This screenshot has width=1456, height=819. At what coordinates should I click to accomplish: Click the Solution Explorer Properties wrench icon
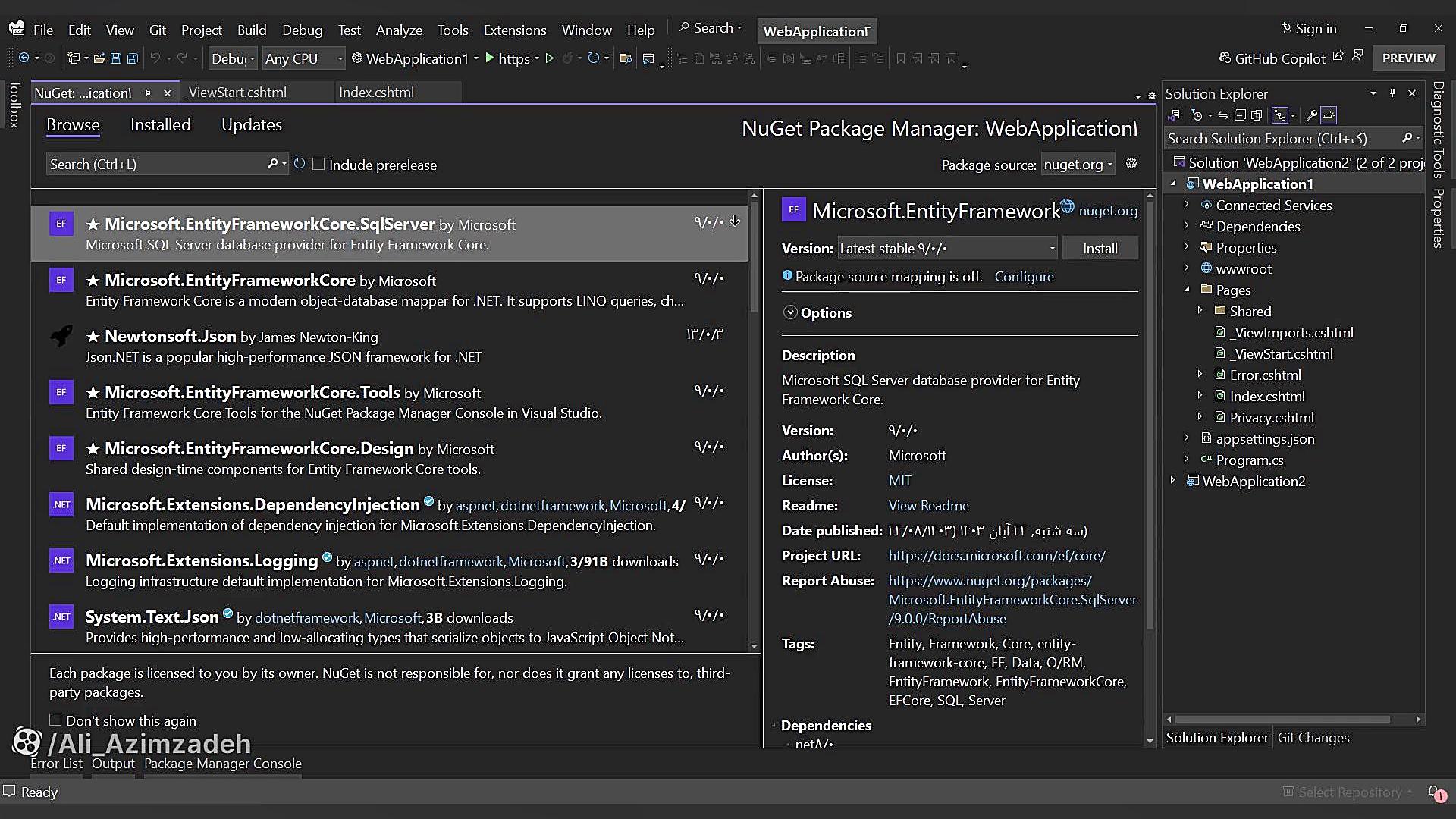[x=1311, y=115]
